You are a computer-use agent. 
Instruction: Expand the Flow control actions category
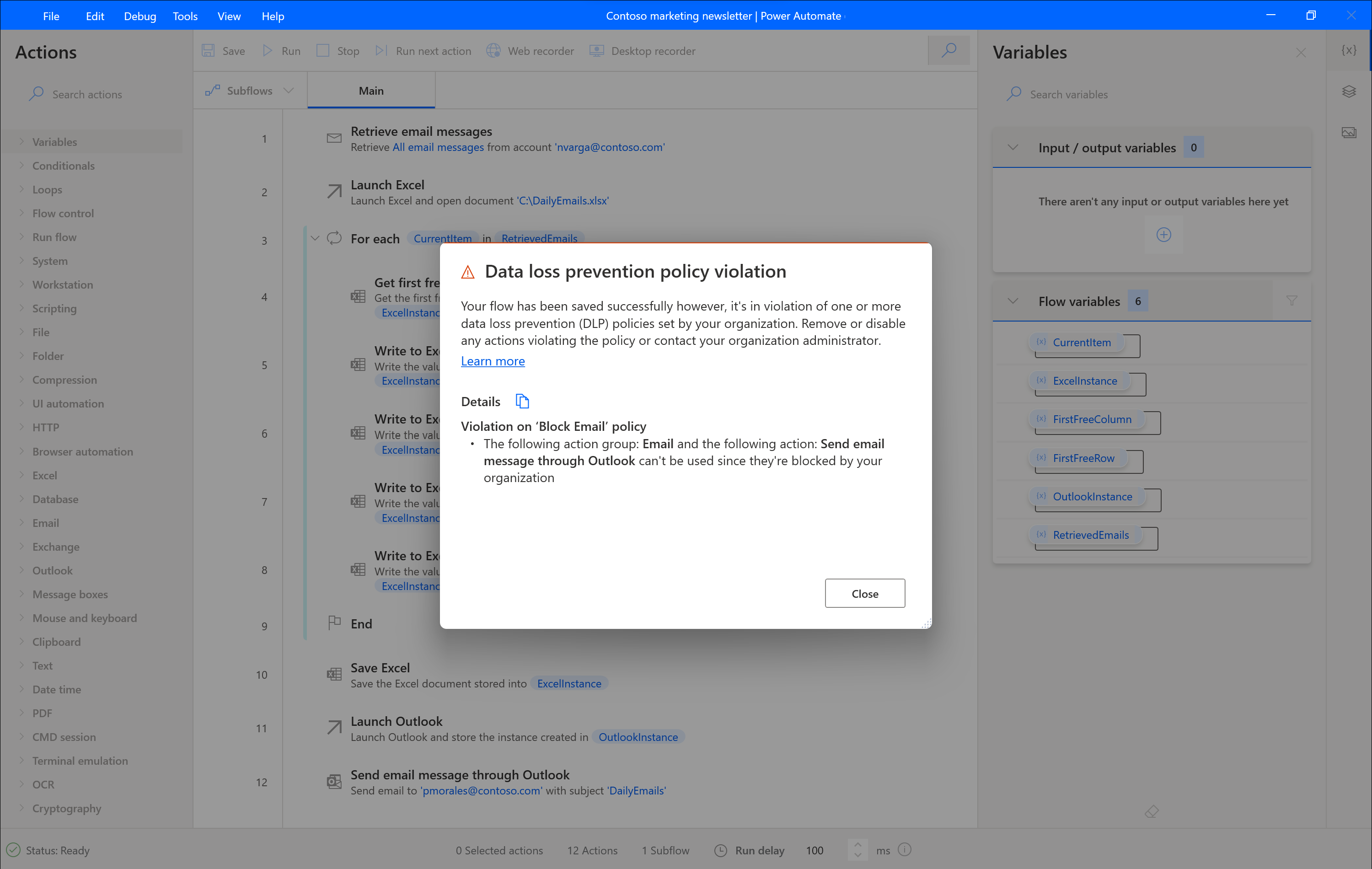(64, 213)
